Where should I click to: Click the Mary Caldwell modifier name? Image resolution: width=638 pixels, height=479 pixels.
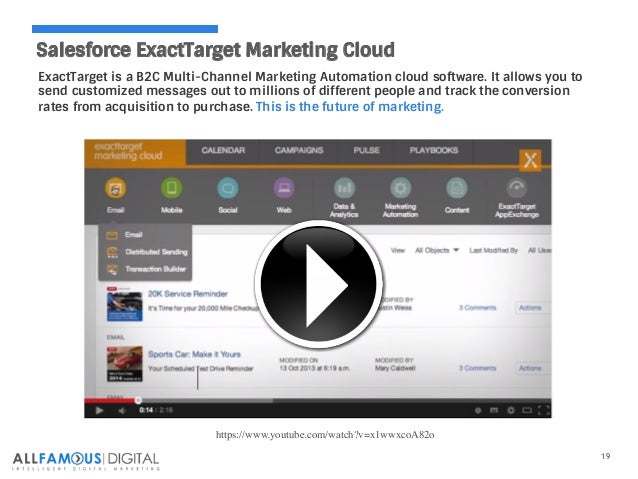[395, 368]
